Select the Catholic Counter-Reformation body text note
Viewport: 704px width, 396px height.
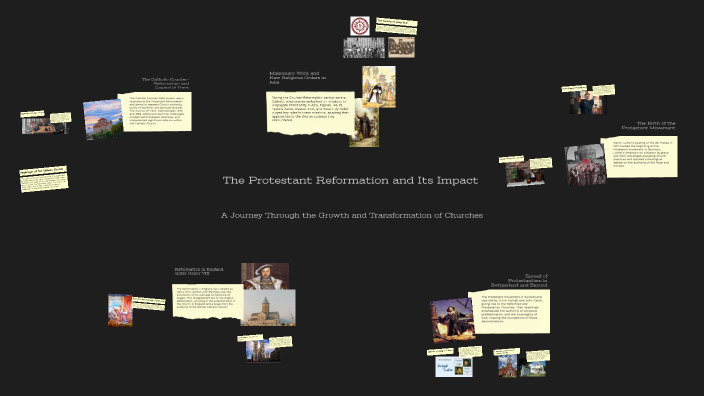pyautogui.click(x=155, y=112)
